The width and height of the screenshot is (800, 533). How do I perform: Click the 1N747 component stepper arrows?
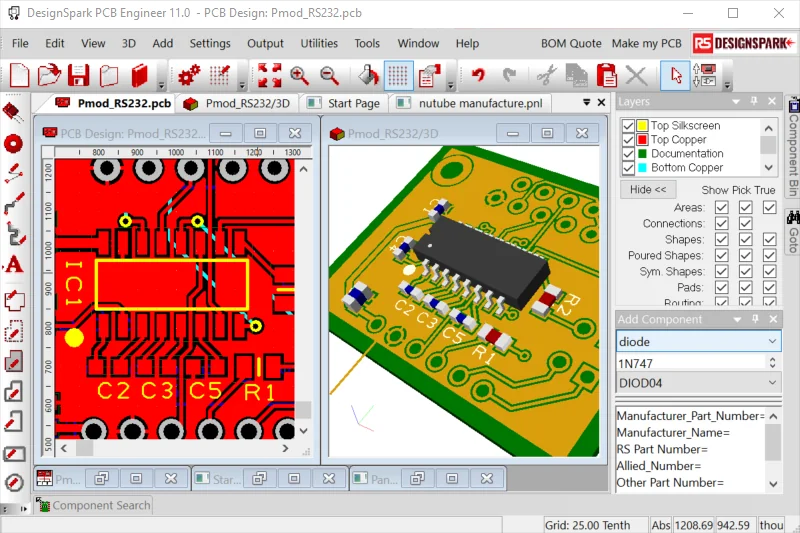772,363
